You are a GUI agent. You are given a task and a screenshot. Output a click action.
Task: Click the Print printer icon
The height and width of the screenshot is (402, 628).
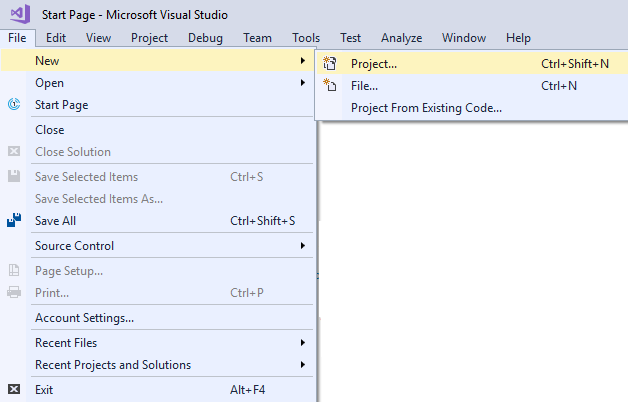[x=14, y=292]
